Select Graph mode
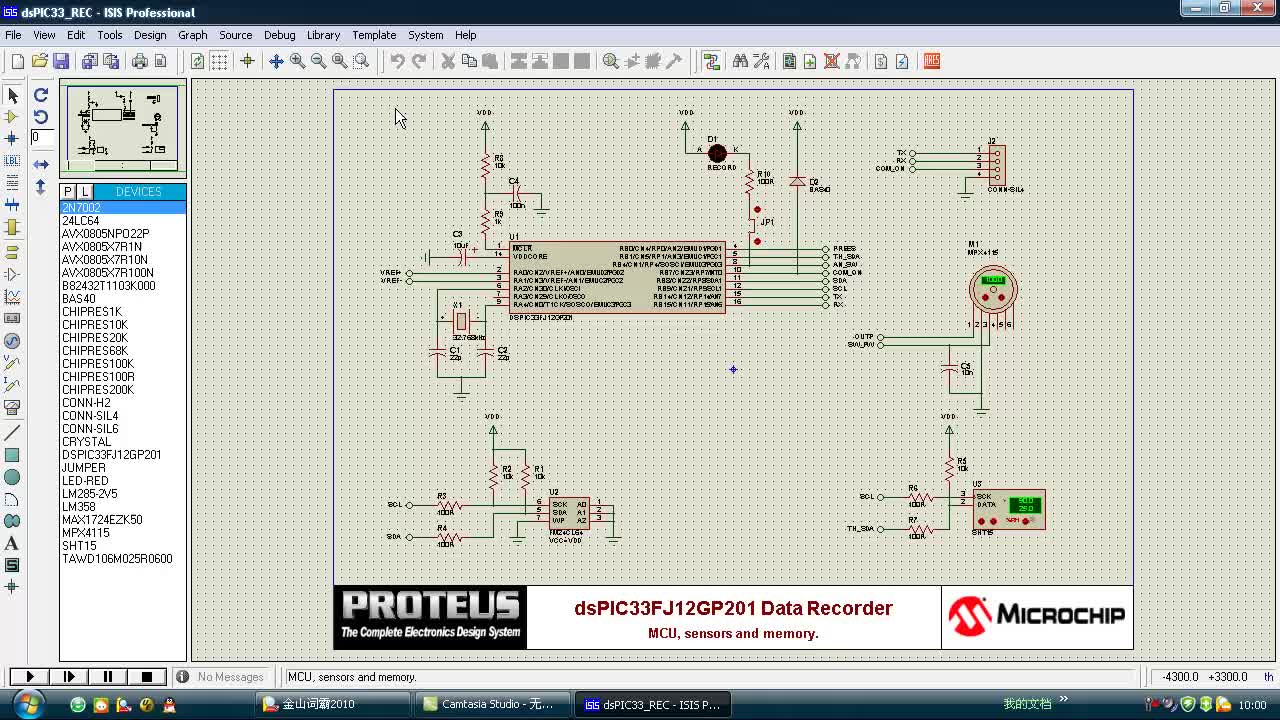 point(12,296)
